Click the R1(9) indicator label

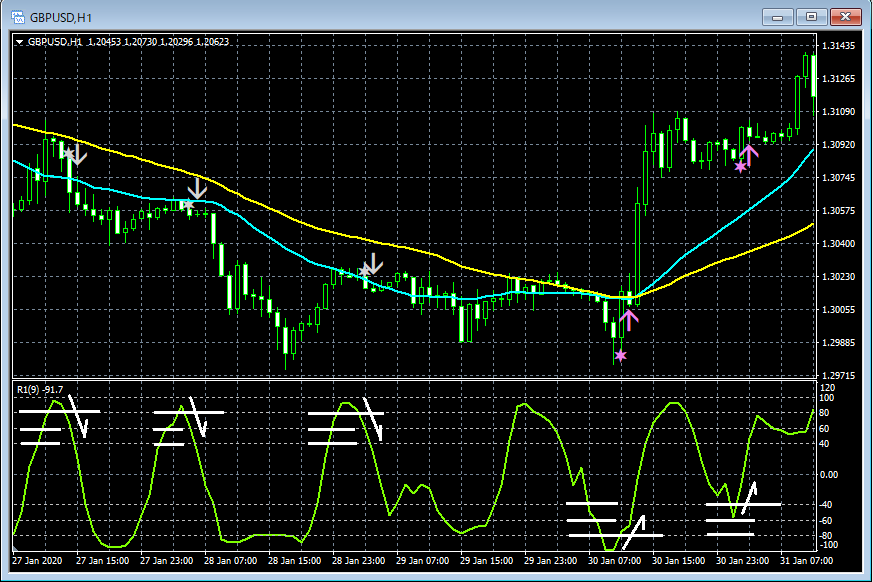(x=40, y=390)
